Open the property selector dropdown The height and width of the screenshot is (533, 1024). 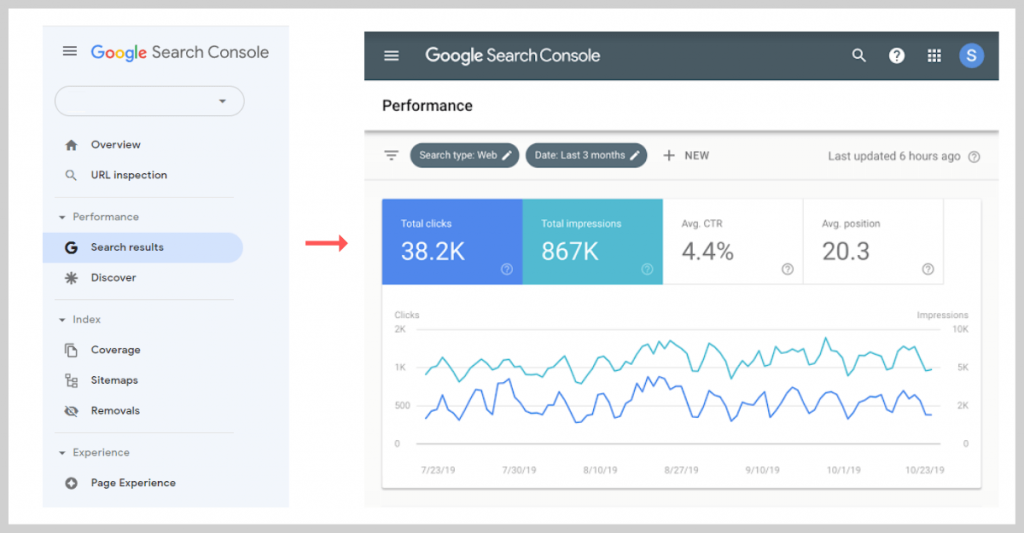coord(150,101)
